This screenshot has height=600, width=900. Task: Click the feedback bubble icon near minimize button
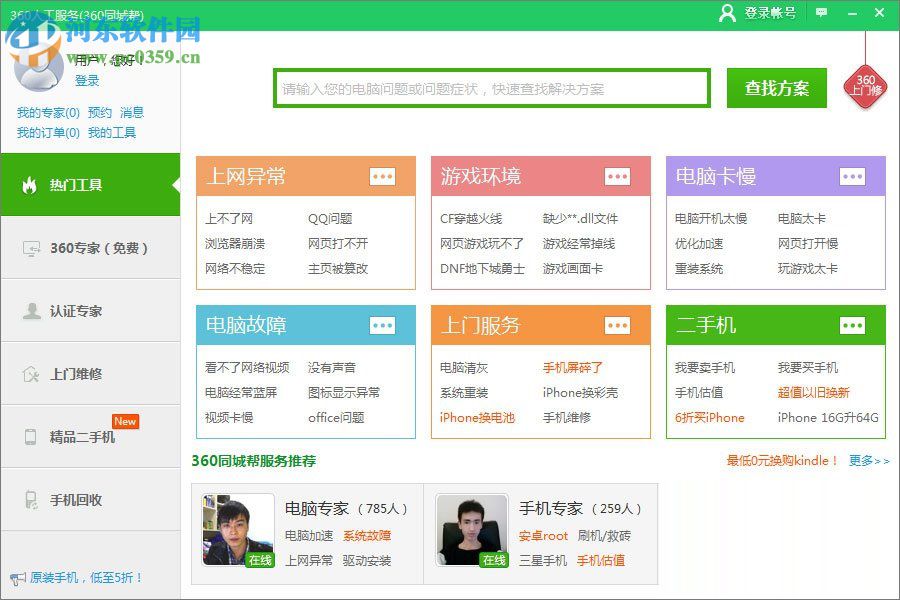(x=821, y=14)
